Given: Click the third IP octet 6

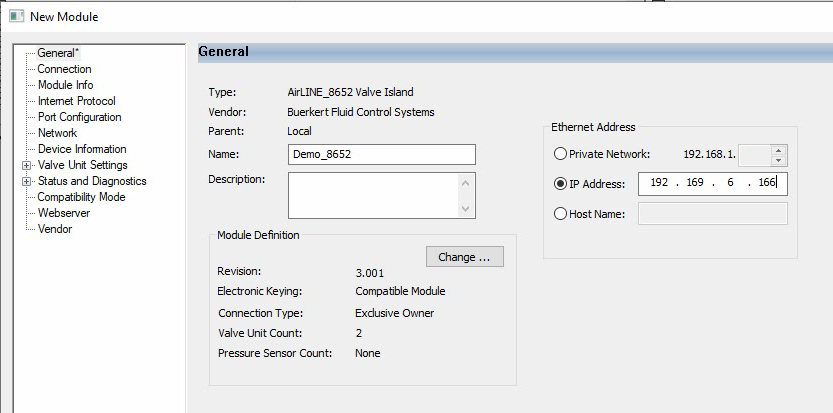Looking at the screenshot, I should point(730,182).
